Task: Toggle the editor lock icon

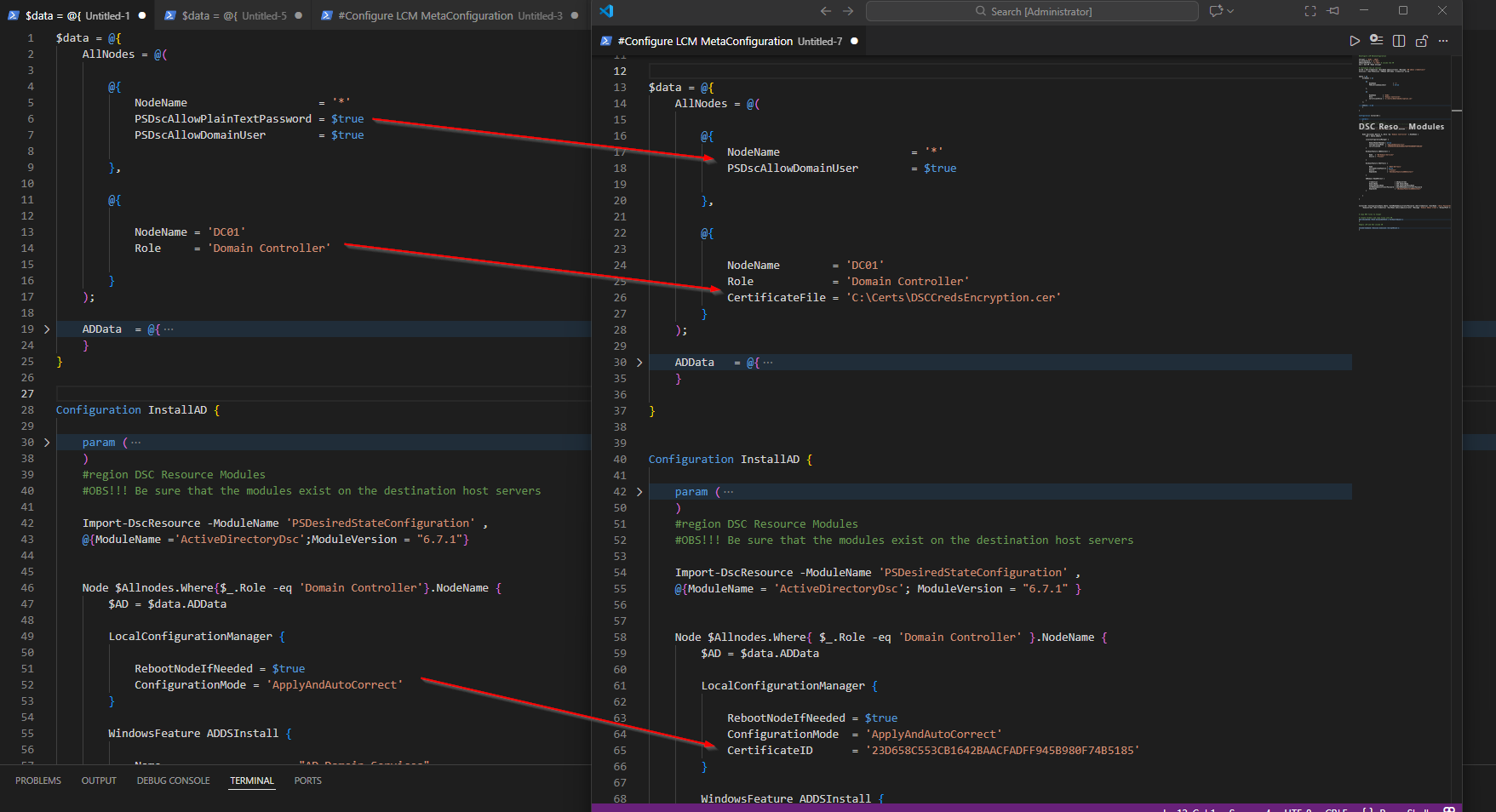Action: [x=1421, y=41]
